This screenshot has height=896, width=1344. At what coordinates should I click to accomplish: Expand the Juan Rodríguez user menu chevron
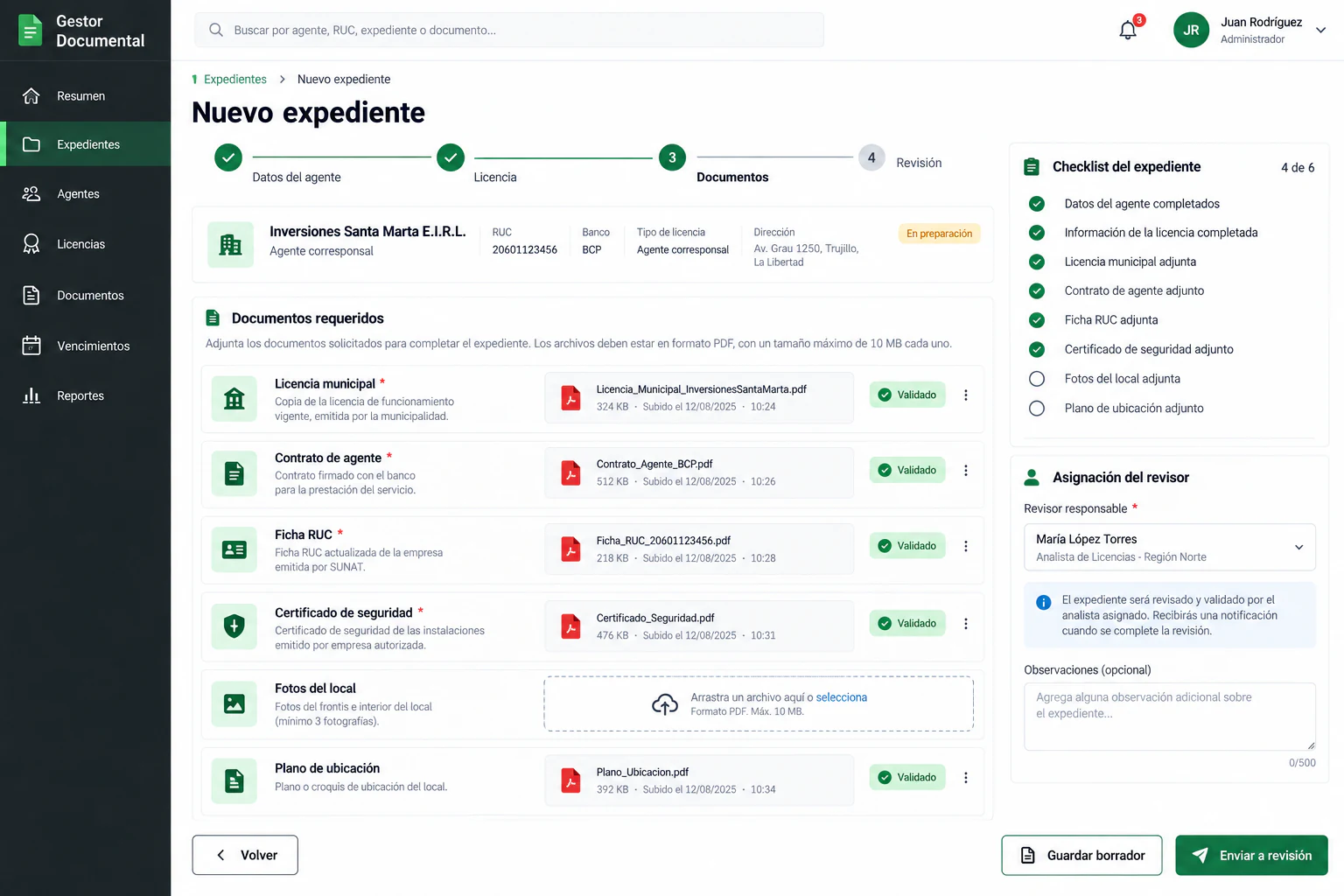tap(1321, 30)
